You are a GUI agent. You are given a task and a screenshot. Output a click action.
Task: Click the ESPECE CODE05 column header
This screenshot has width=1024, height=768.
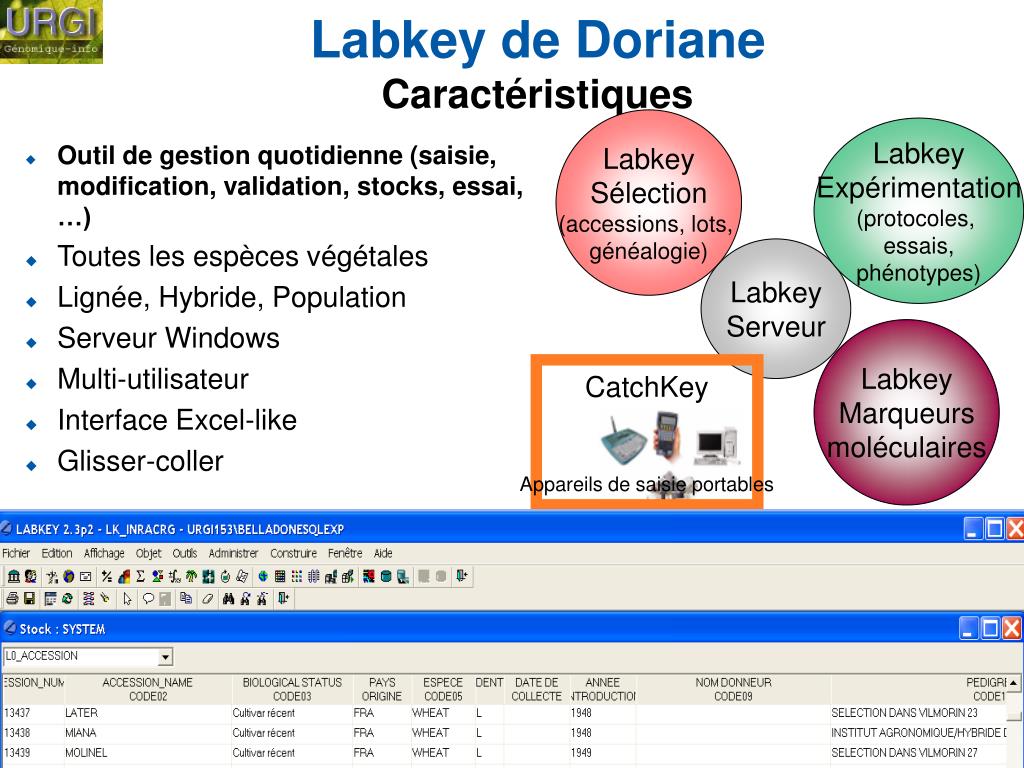pyautogui.click(x=443, y=689)
